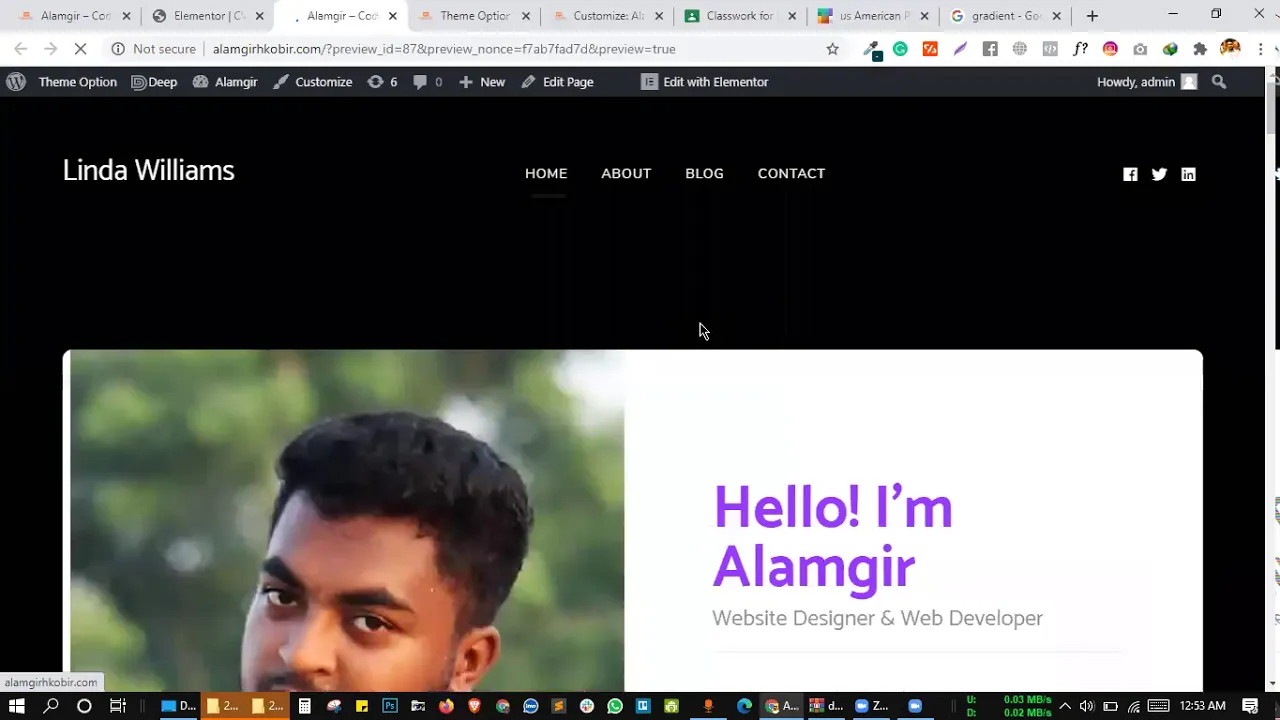Click the address bar URL
The height and width of the screenshot is (720, 1280).
tap(444, 49)
